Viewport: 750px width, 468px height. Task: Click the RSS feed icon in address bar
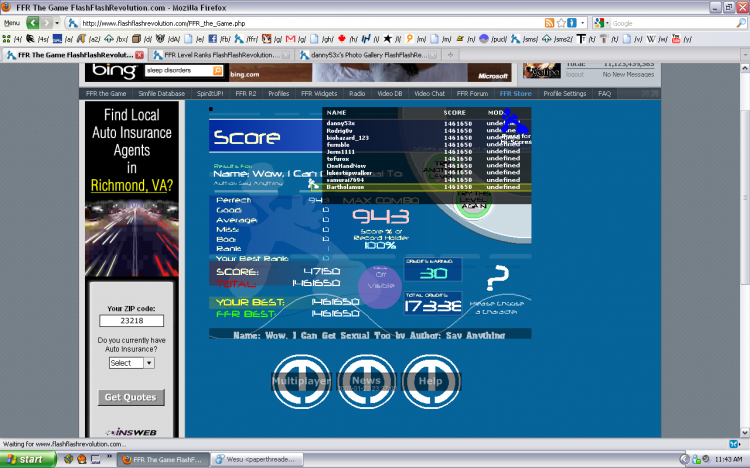point(550,23)
